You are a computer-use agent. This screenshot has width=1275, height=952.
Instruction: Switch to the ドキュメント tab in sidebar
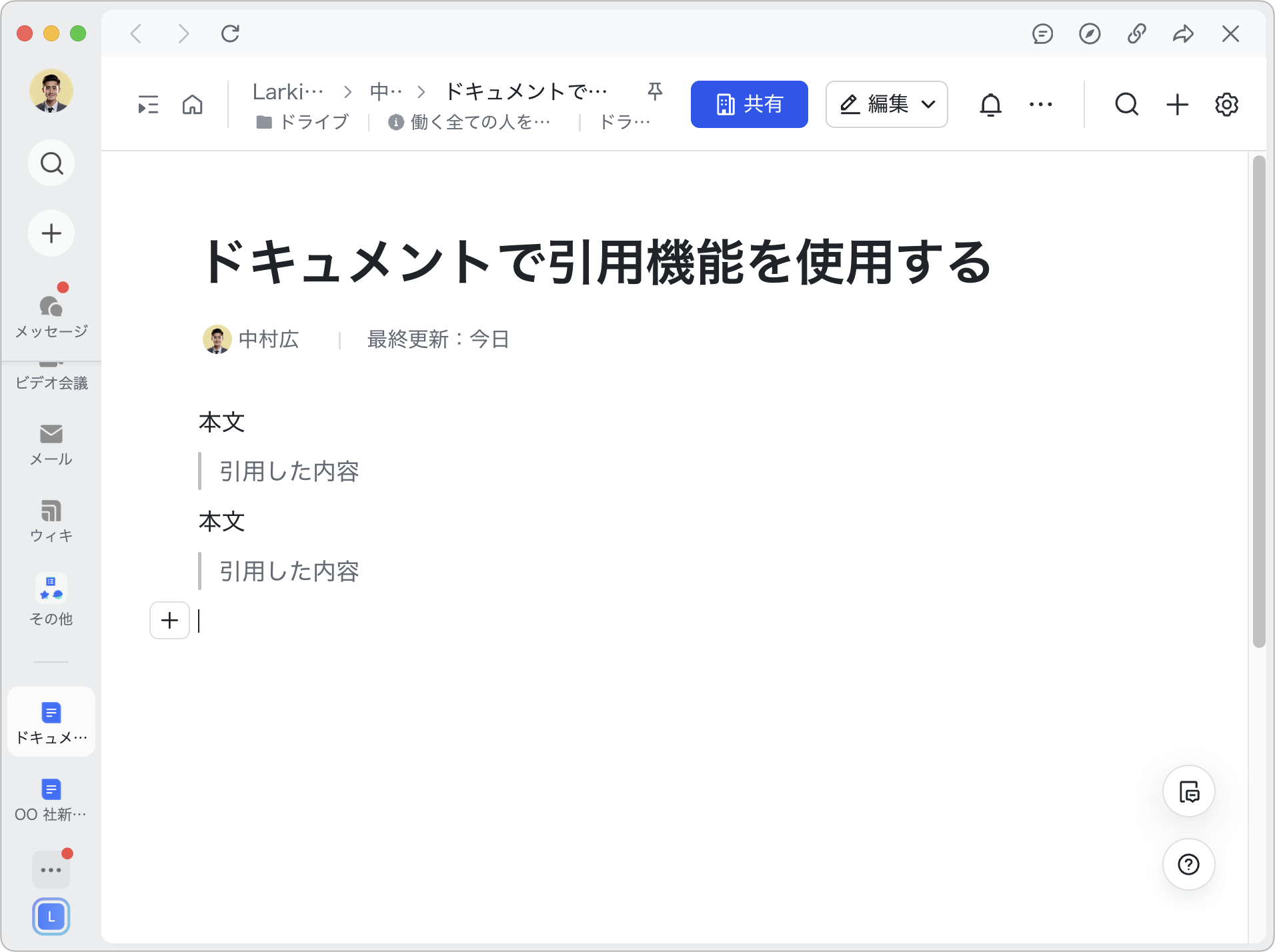[x=51, y=721]
